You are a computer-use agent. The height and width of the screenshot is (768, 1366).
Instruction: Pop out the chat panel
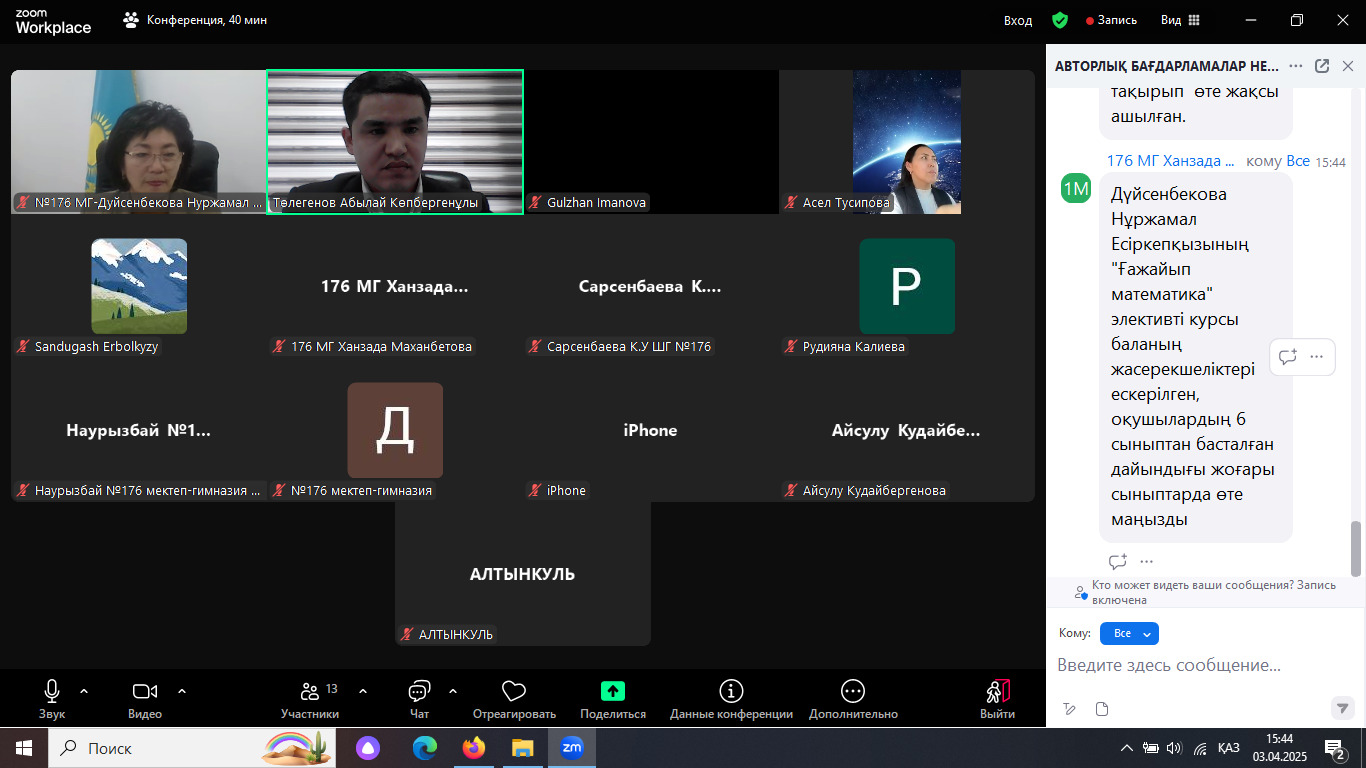[1322, 66]
